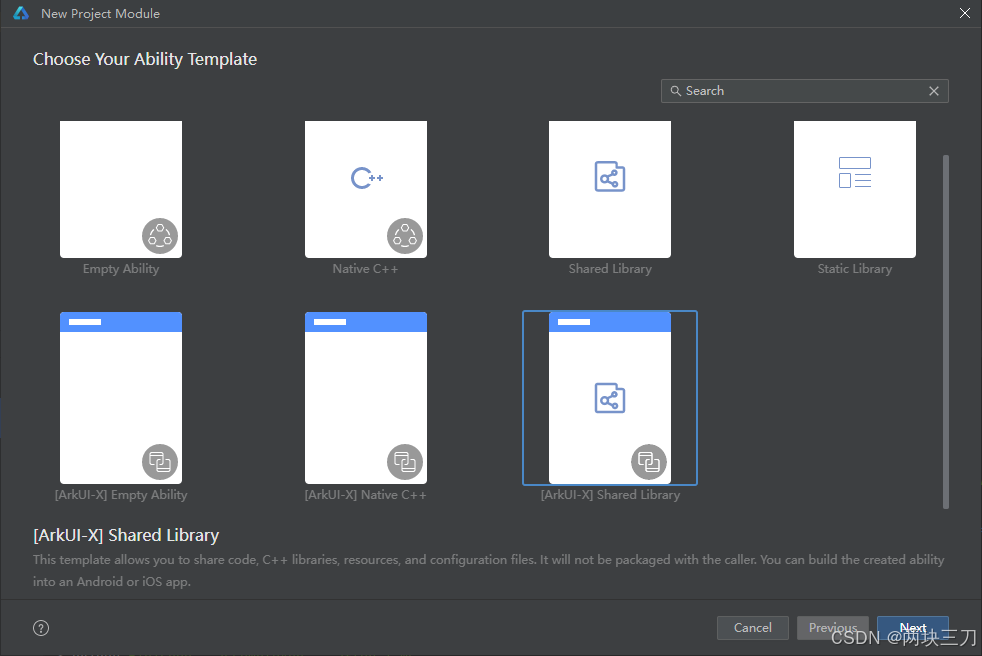Image resolution: width=982 pixels, height=656 pixels.
Task: Pick the [ArkUI-X] Empty Ability template
Action: tap(121, 398)
